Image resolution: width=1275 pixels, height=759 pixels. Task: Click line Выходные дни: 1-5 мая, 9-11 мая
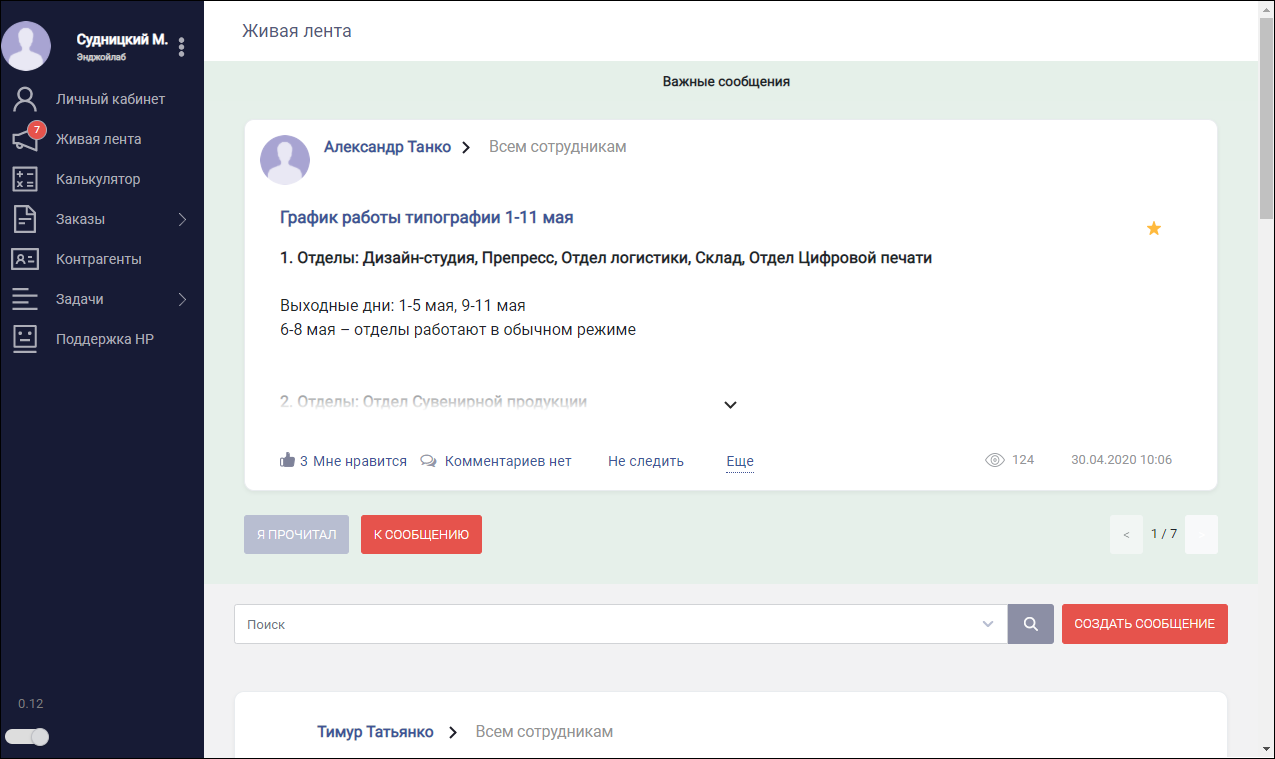[403, 305]
